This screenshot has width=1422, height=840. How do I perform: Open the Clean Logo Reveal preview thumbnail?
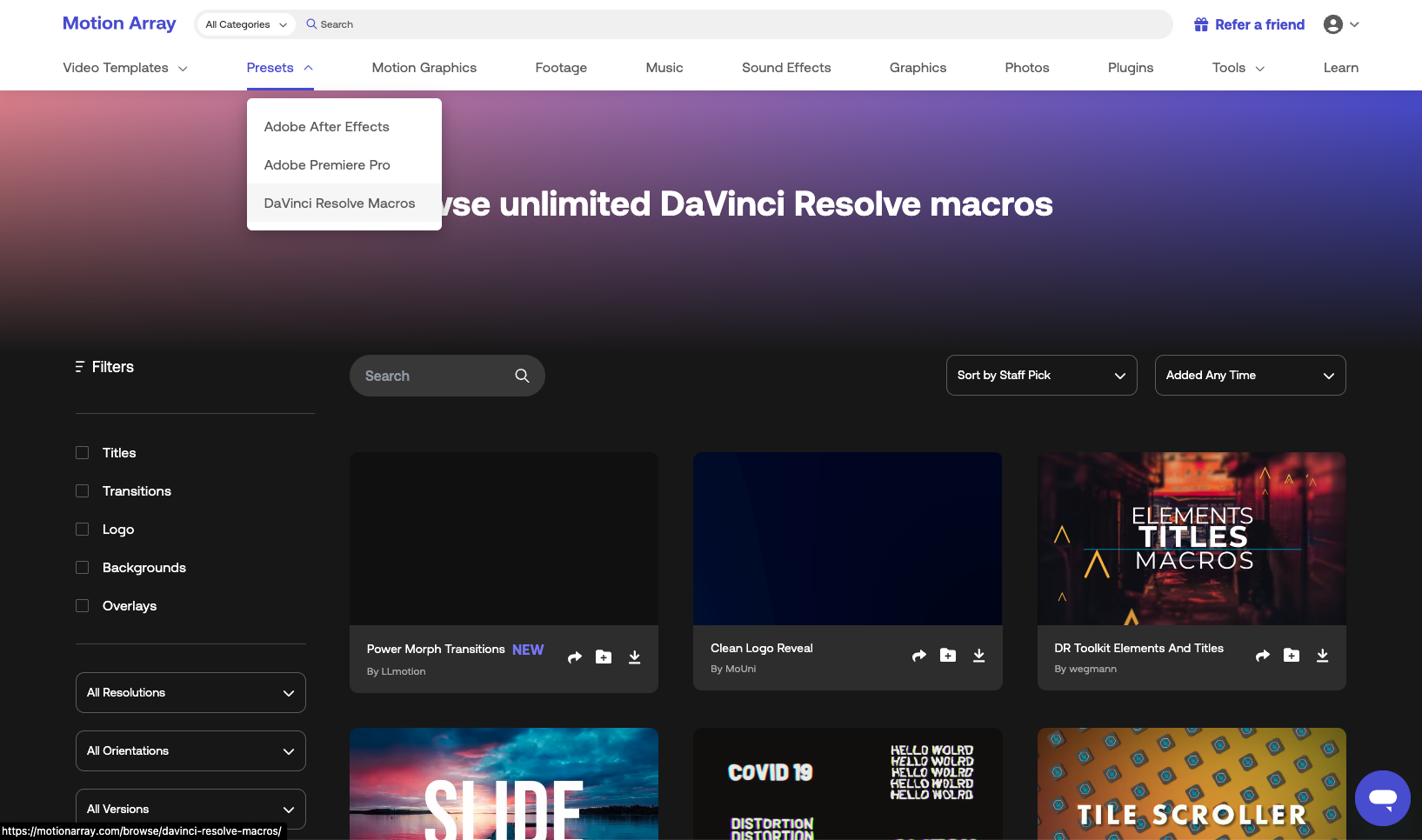[x=847, y=538]
